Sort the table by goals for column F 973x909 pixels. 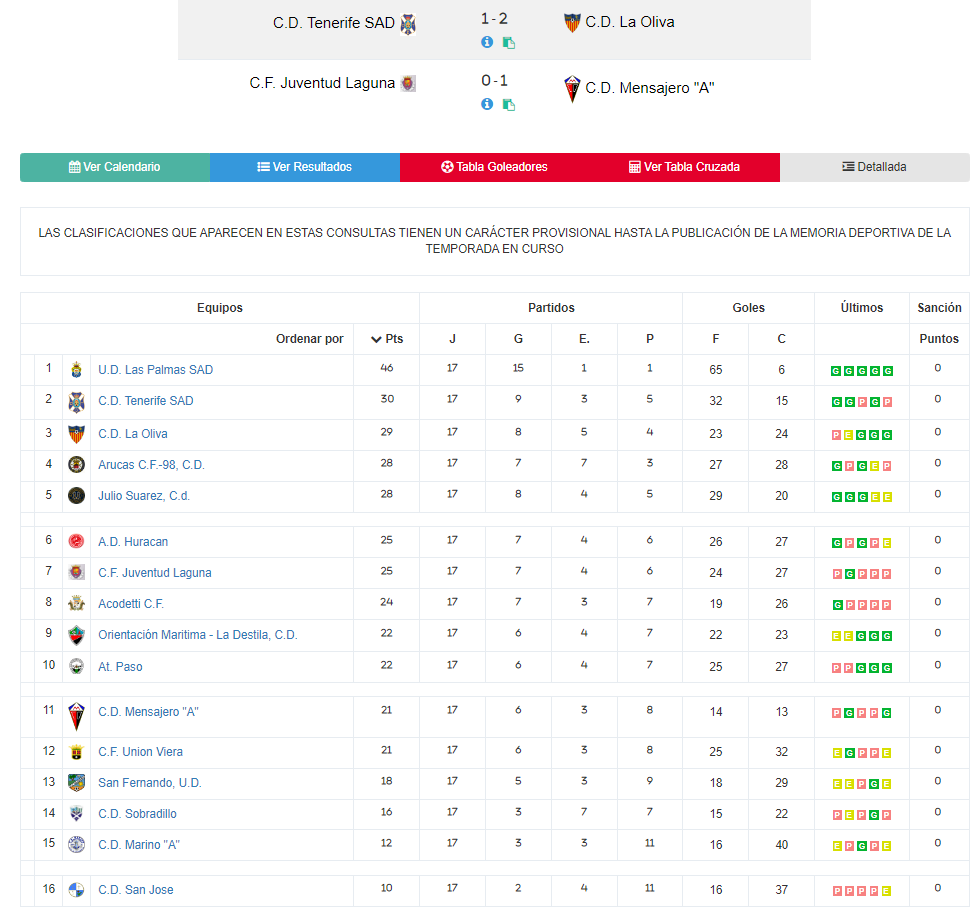(715, 339)
